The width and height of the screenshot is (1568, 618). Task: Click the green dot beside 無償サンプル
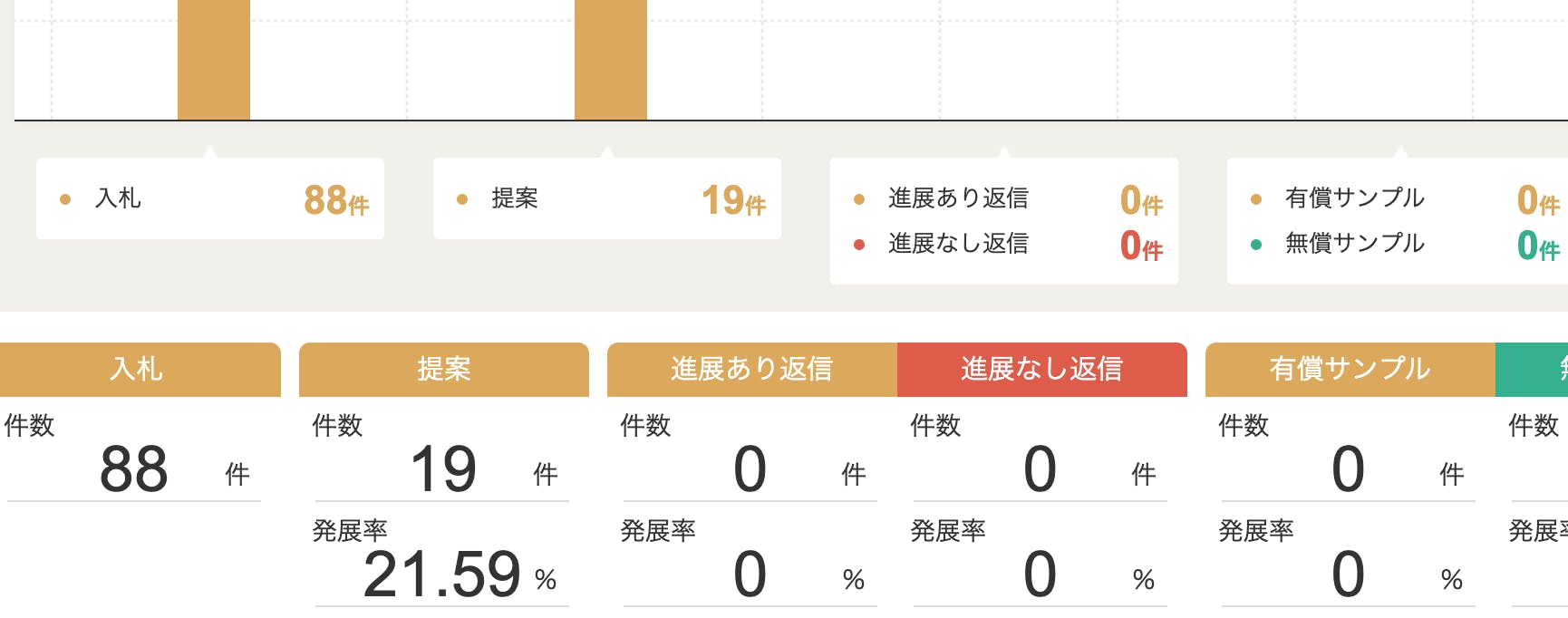pos(1256,245)
